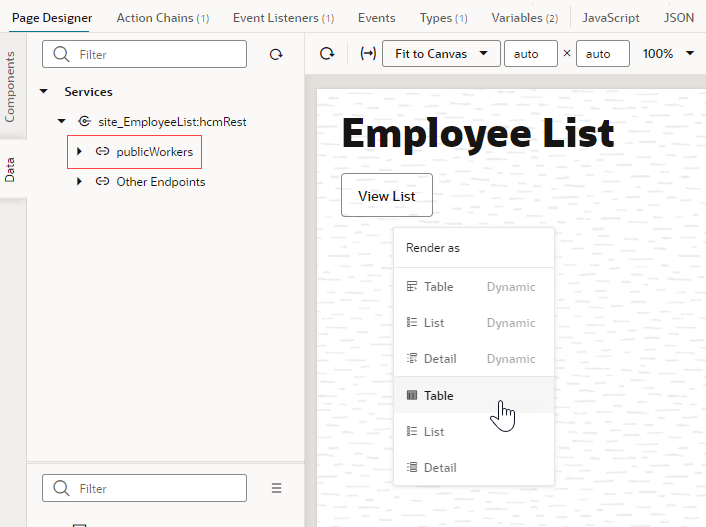
Task: Click the publicWorkers endpoint link icon
Action: (102, 151)
